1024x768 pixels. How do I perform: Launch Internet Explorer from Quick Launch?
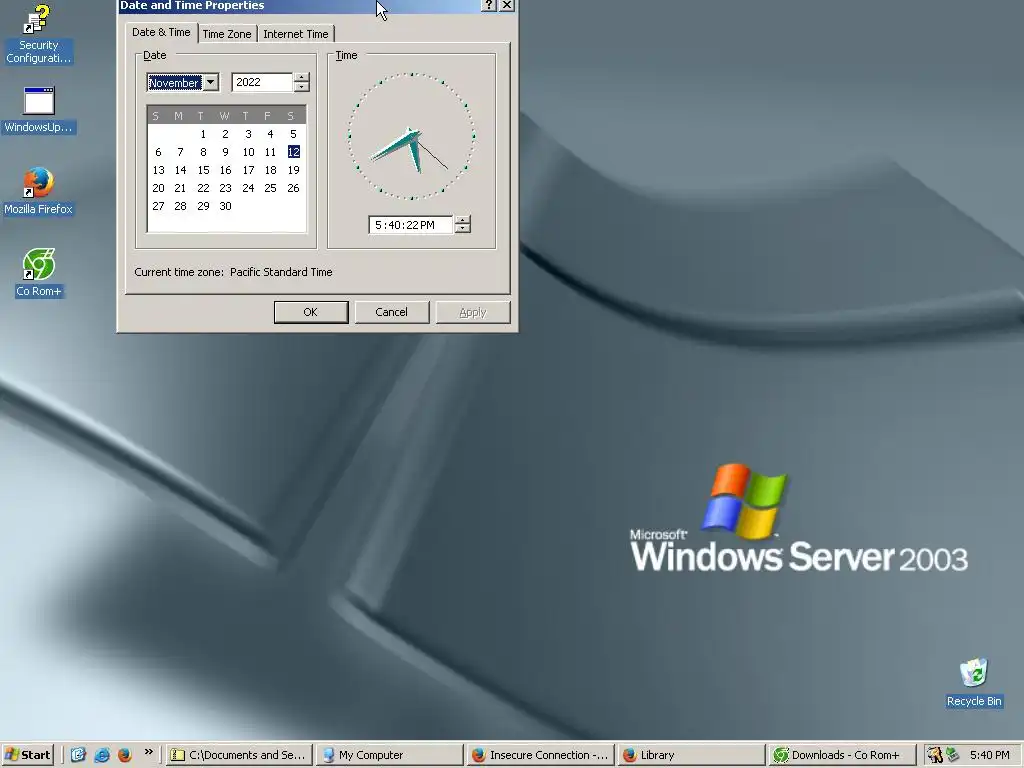tap(102, 755)
